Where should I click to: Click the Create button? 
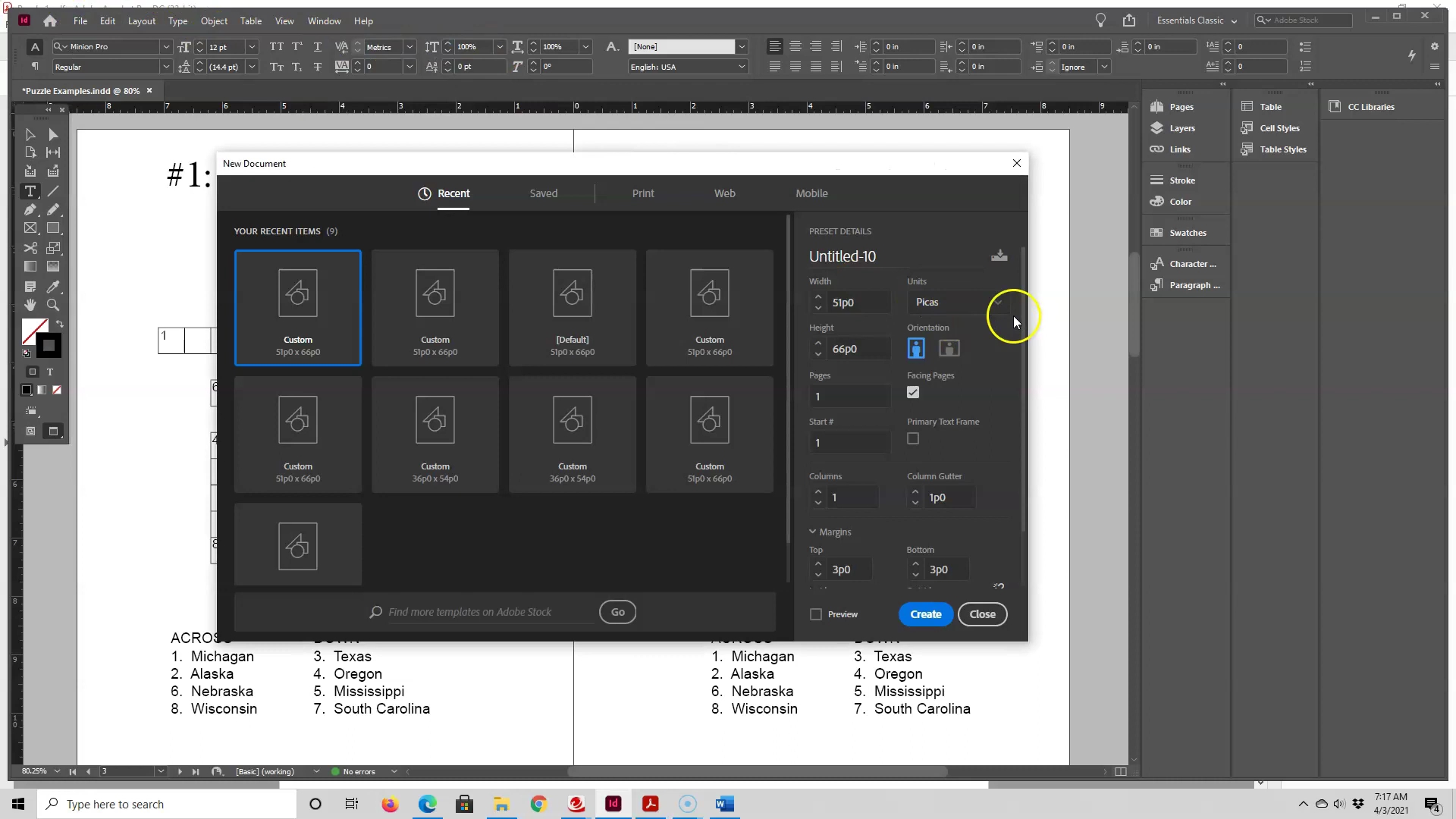point(925,613)
